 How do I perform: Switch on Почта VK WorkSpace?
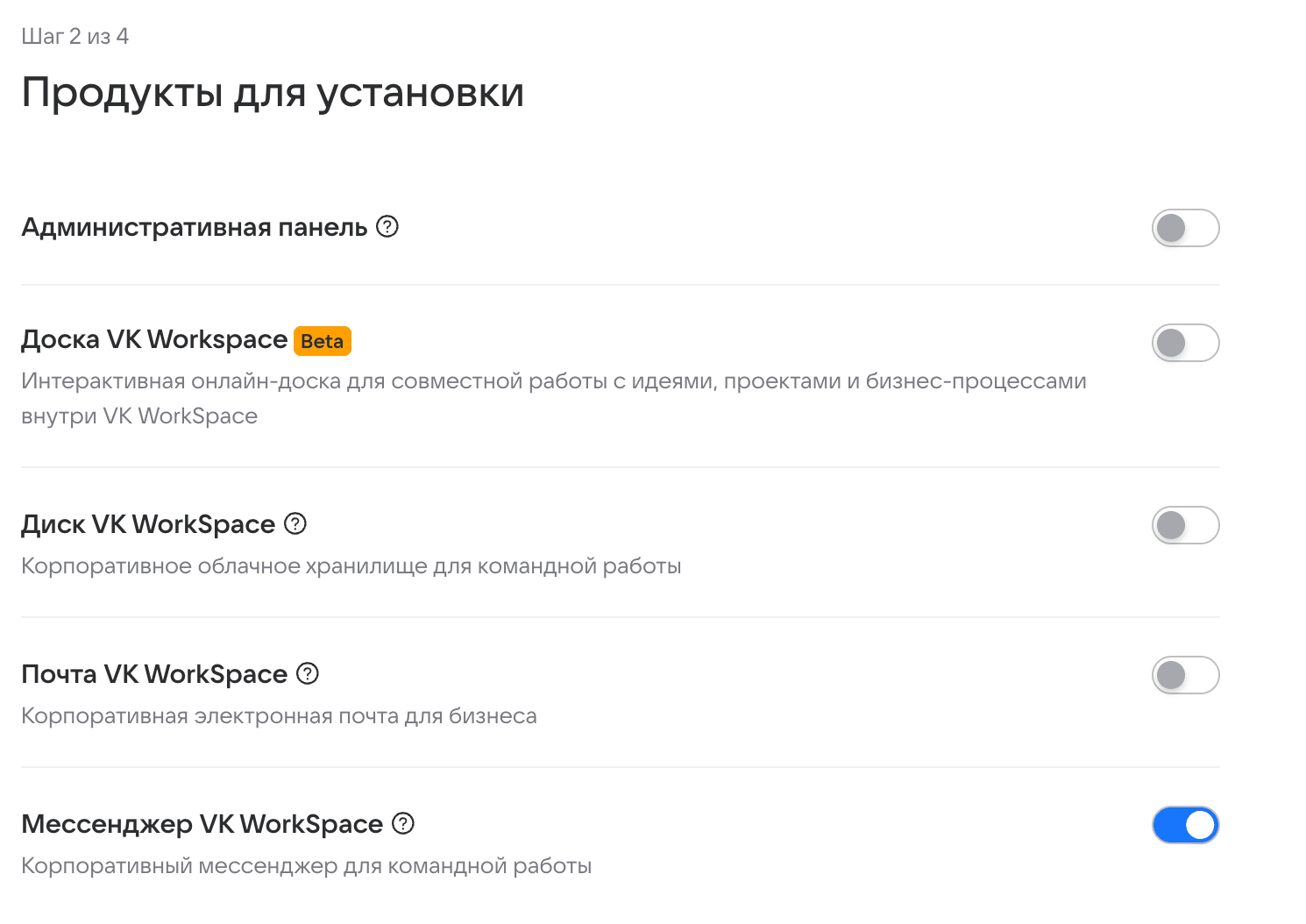click(1185, 675)
